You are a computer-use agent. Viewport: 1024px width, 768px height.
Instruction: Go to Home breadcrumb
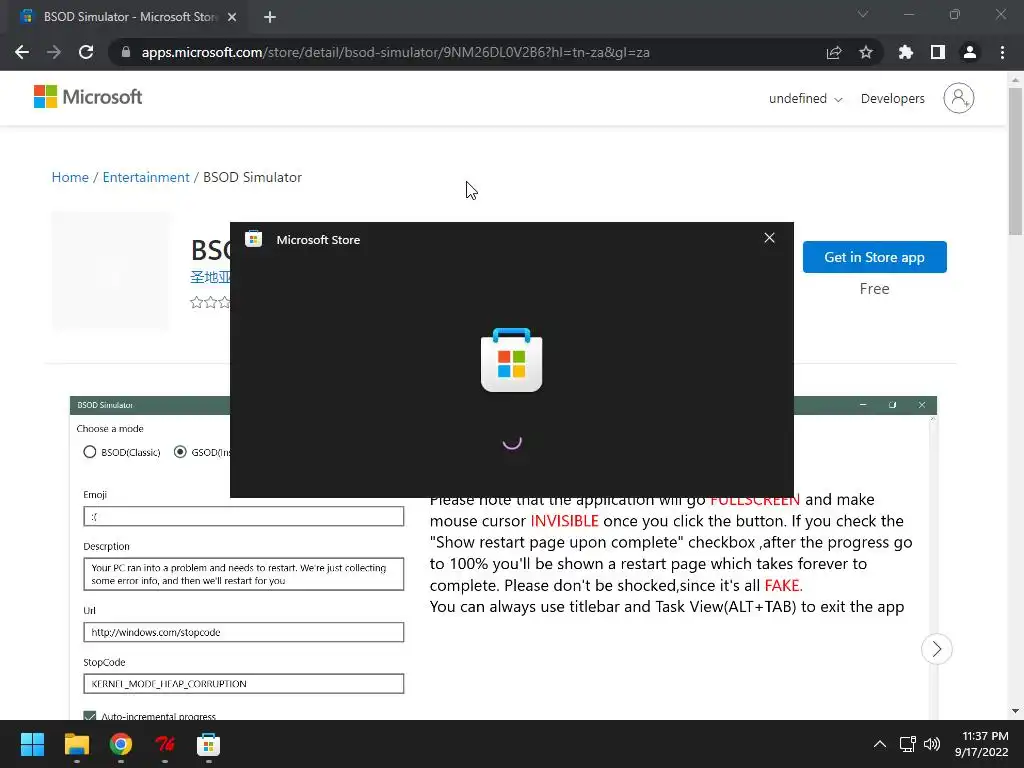70,177
